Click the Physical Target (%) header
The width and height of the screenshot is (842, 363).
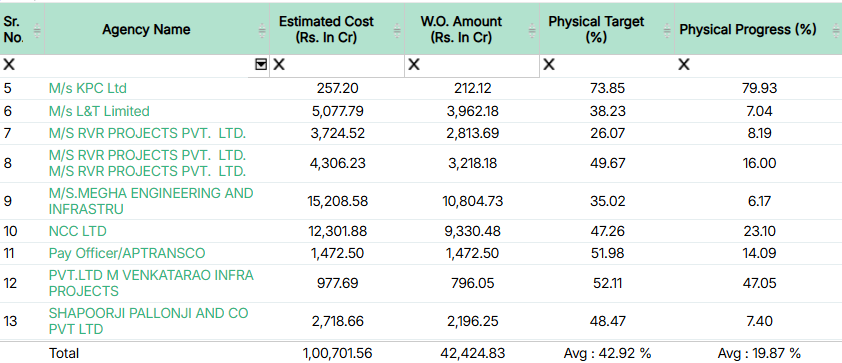[x=596, y=30]
